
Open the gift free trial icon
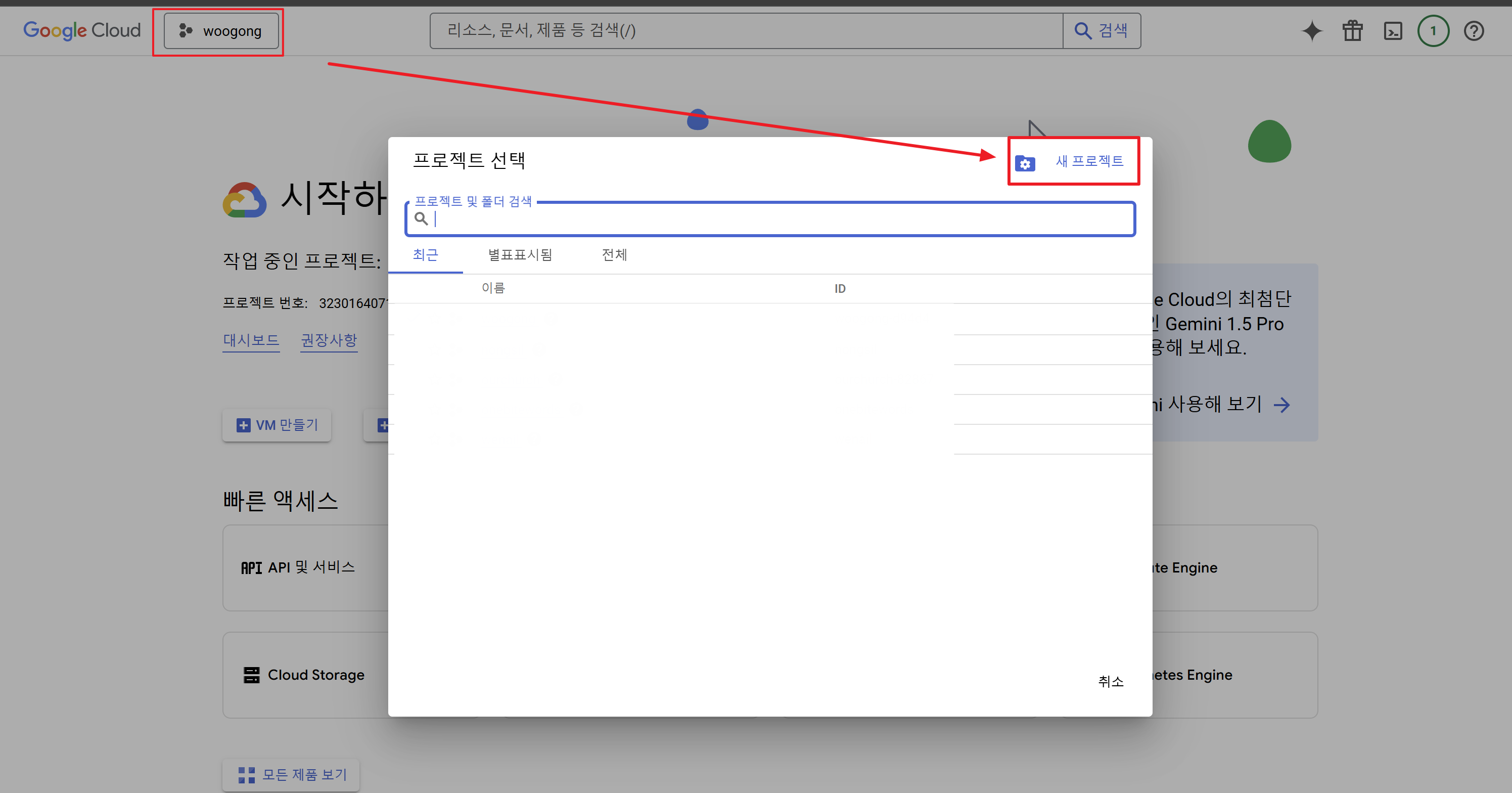click(1352, 30)
